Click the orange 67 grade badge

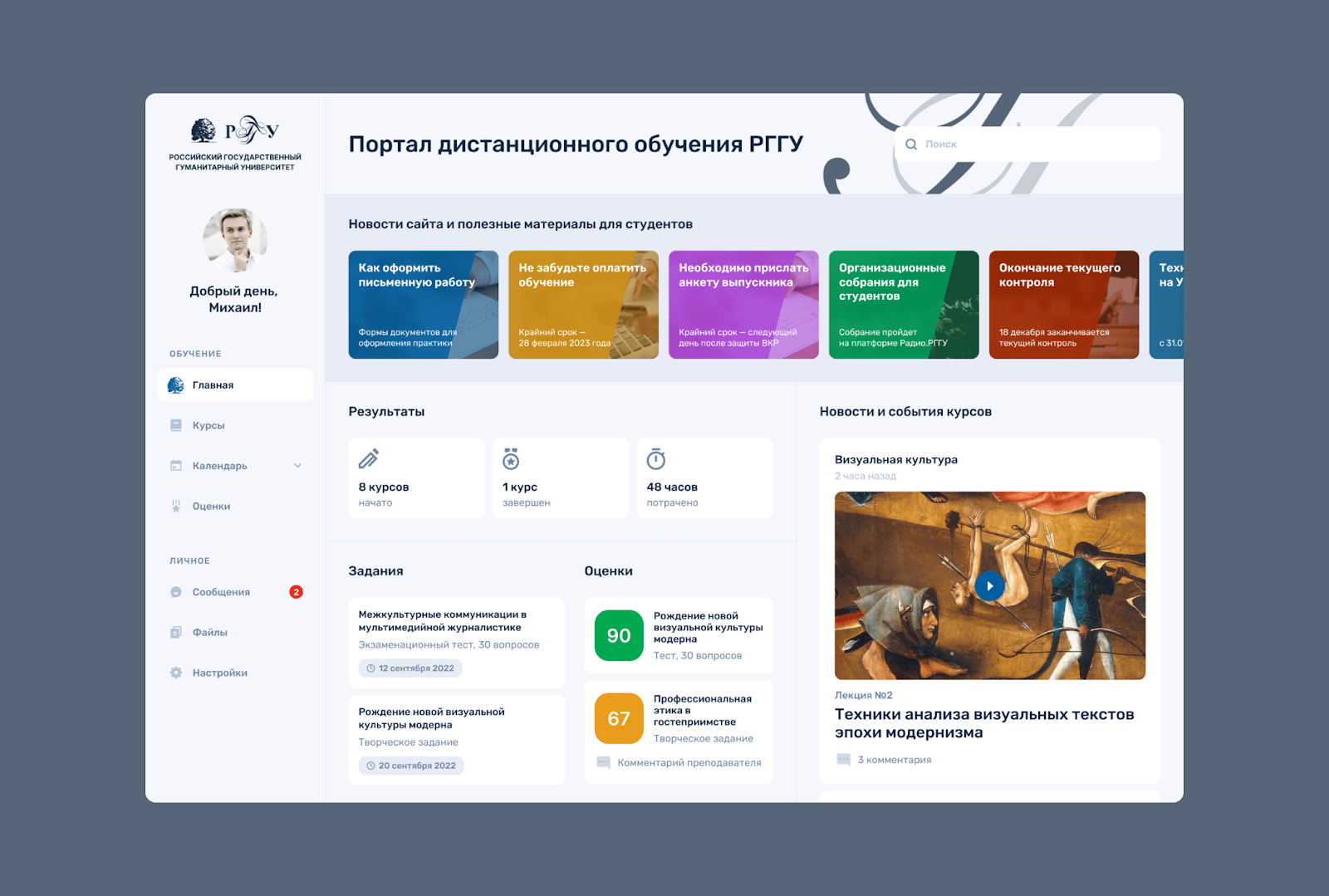(619, 718)
